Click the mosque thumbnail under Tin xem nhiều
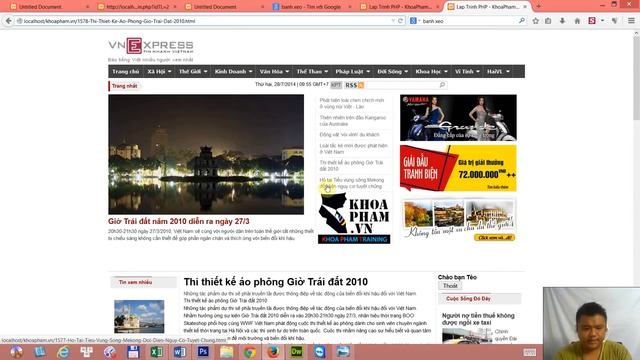640x360 pixels. 139,317
